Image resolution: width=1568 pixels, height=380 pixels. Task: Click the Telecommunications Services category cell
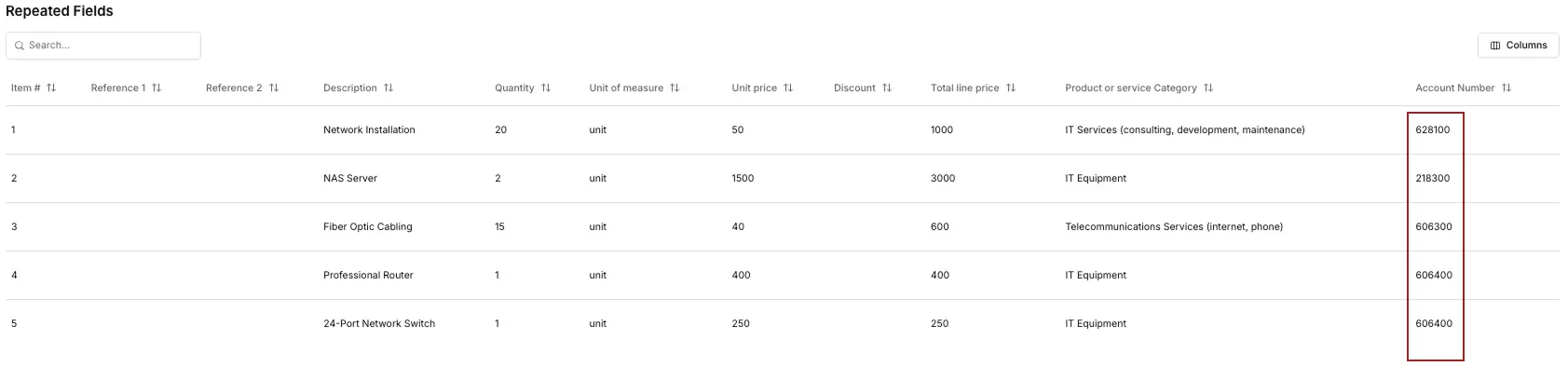(x=1174, y=226)
